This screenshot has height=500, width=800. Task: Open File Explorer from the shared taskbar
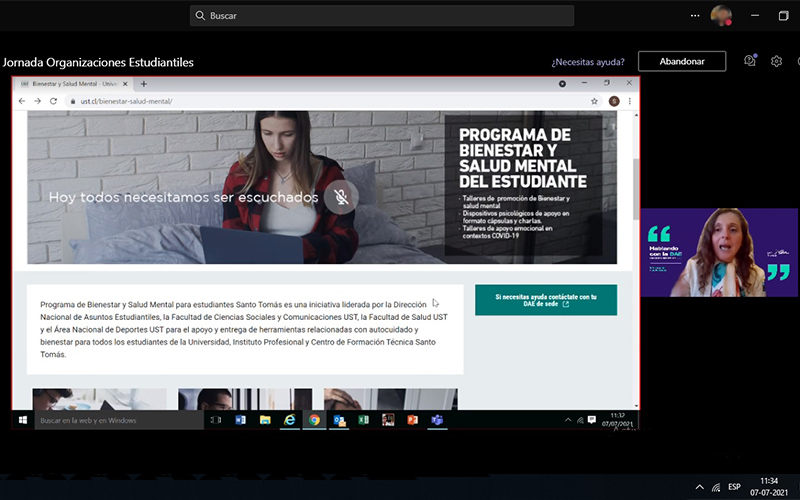click(x=265, y=420)
